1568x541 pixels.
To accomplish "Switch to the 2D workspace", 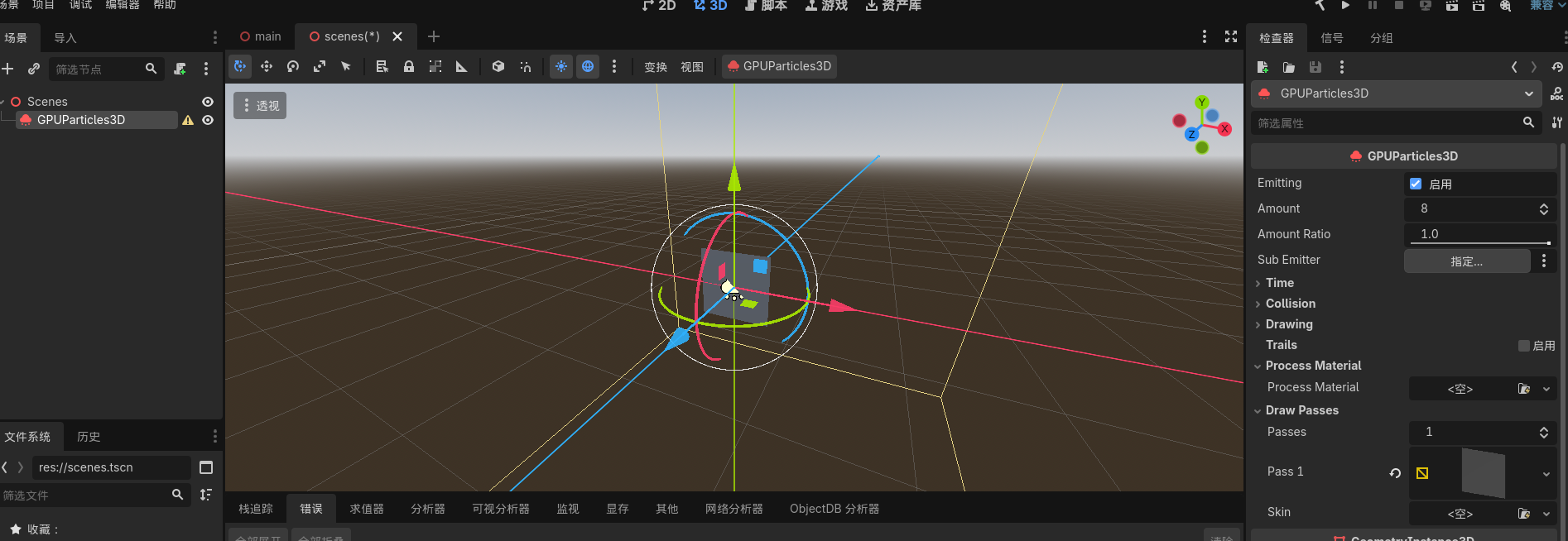I will click(659, 5).
